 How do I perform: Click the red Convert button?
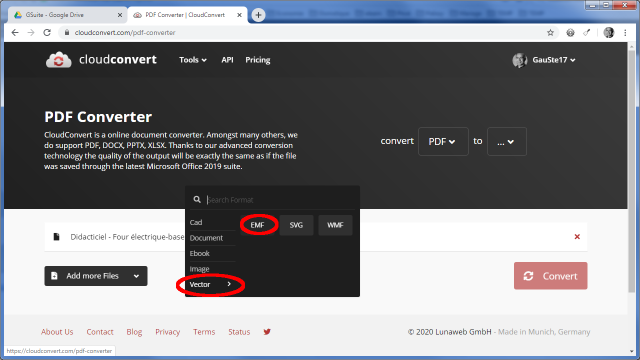pos(551,276)
